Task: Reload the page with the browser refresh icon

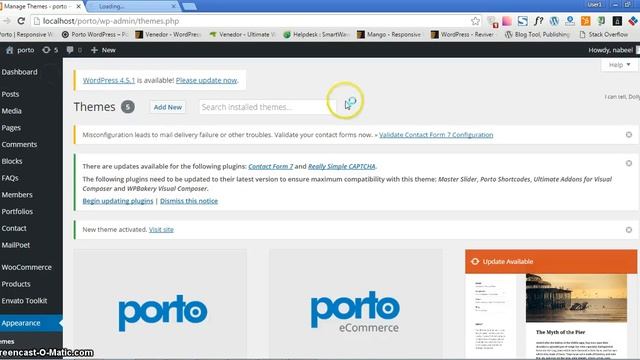Action: click(21, 21)
